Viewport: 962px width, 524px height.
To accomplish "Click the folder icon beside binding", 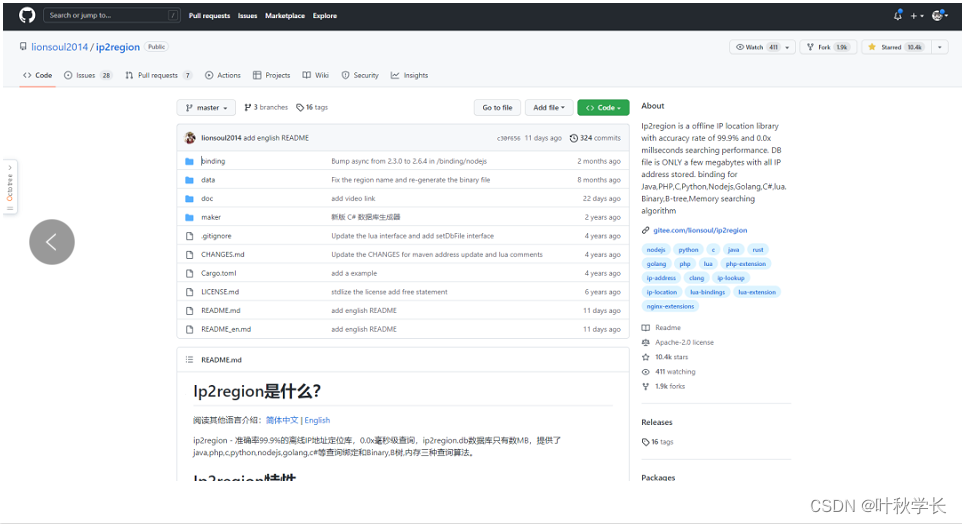I will coord(190,161).
